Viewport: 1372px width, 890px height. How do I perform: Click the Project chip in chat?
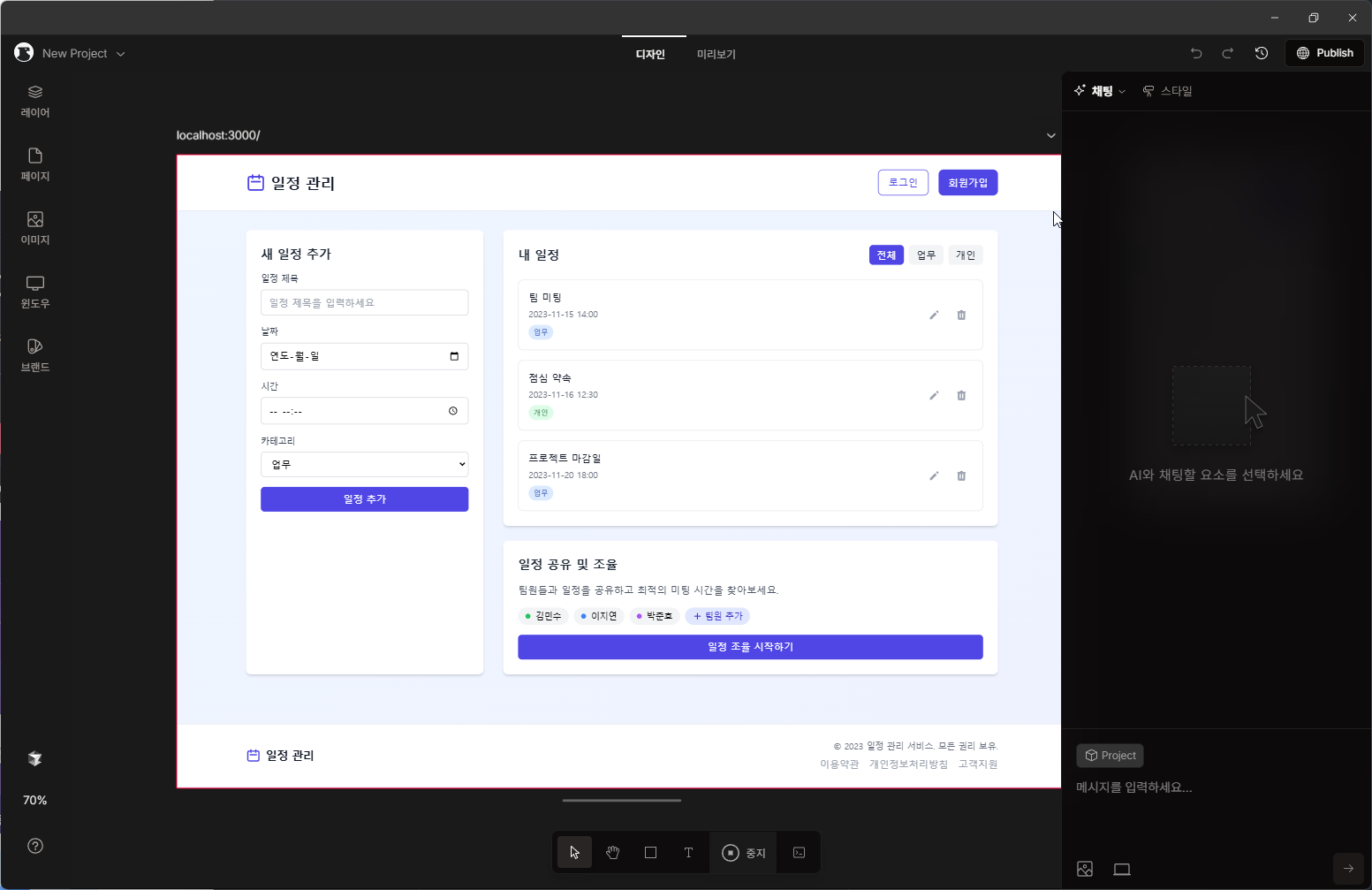coord(1110,756)
